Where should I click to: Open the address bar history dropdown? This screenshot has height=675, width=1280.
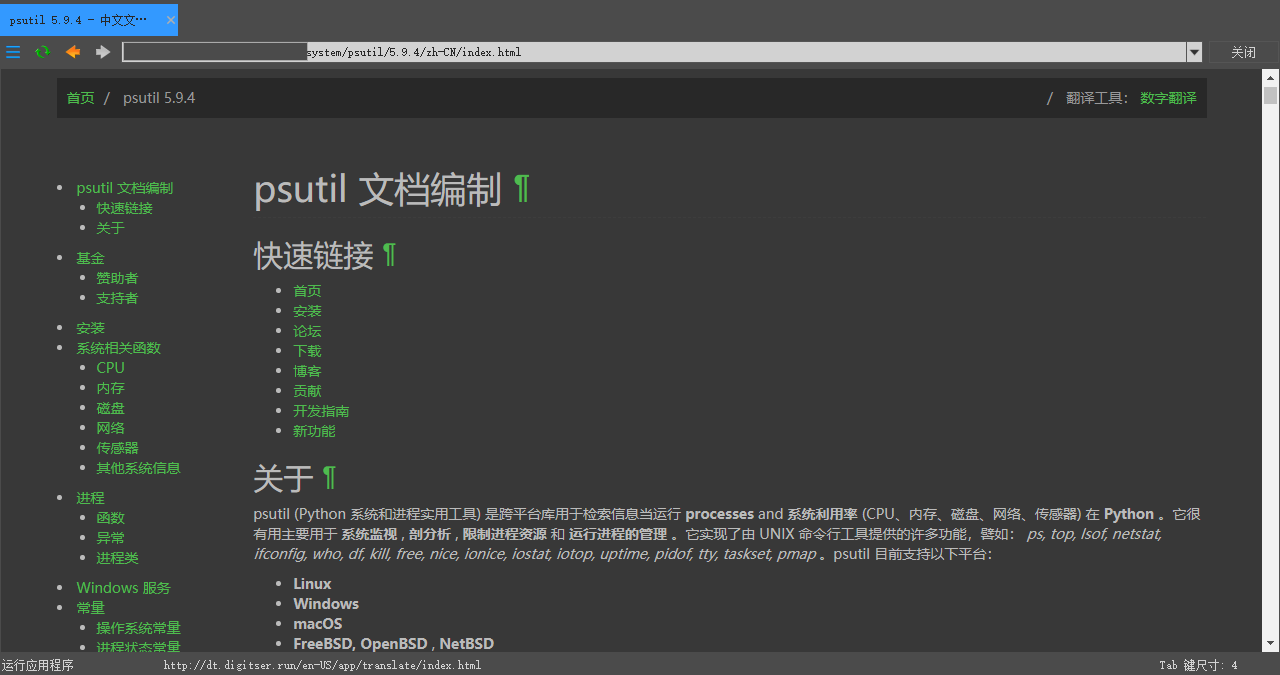coord(1194,51)
